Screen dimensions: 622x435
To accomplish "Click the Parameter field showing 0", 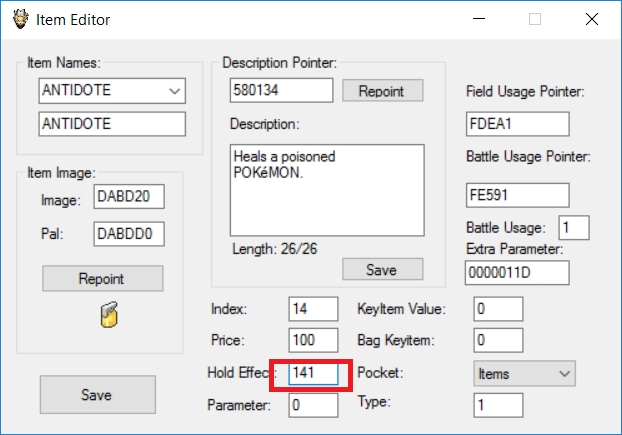I will [x=313, y=405].
